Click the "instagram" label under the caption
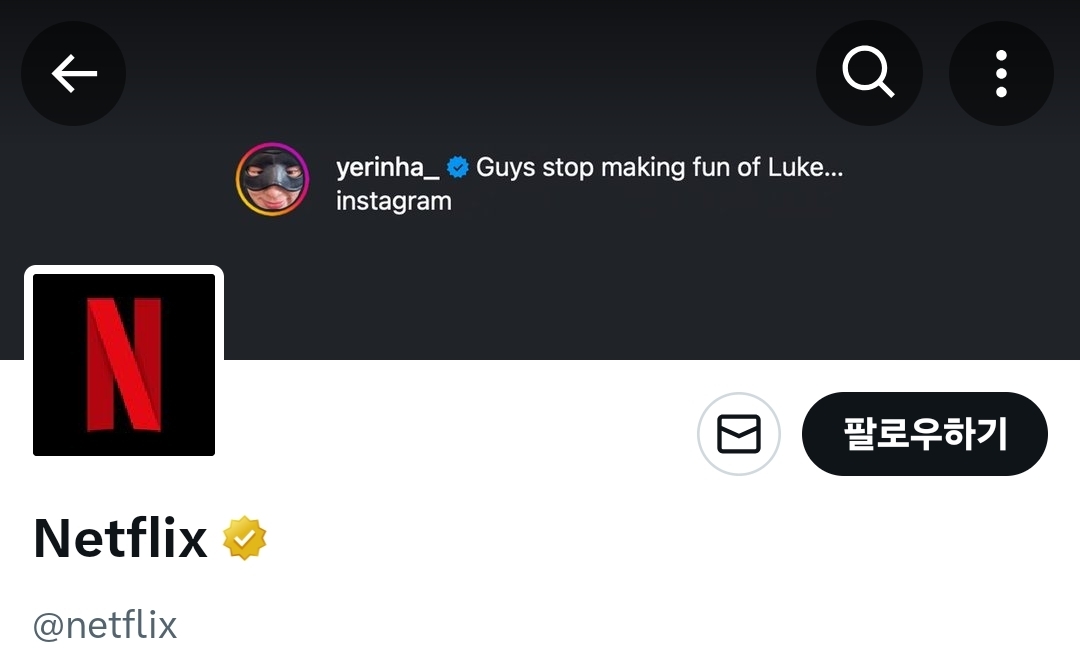Screen dimensions: 1080x648 point(394,201)
